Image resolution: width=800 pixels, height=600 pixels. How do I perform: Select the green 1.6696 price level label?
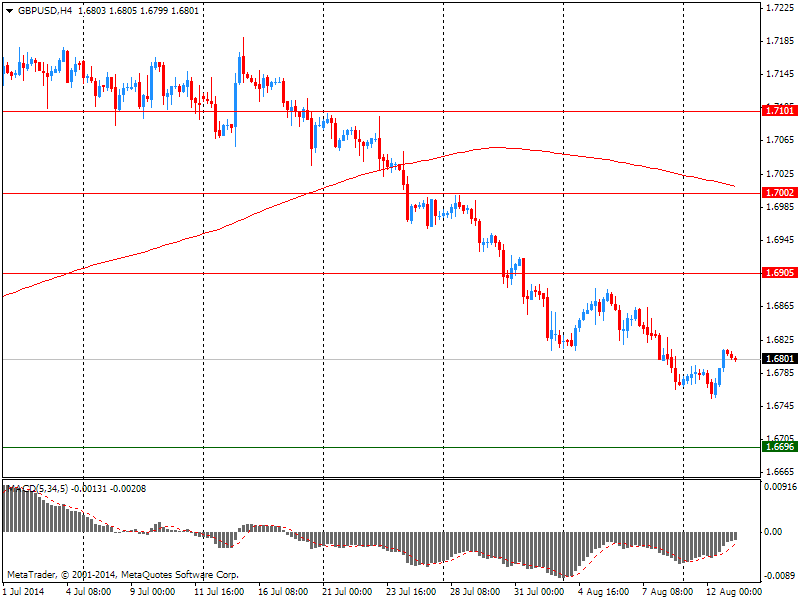[x=780, y=447]
